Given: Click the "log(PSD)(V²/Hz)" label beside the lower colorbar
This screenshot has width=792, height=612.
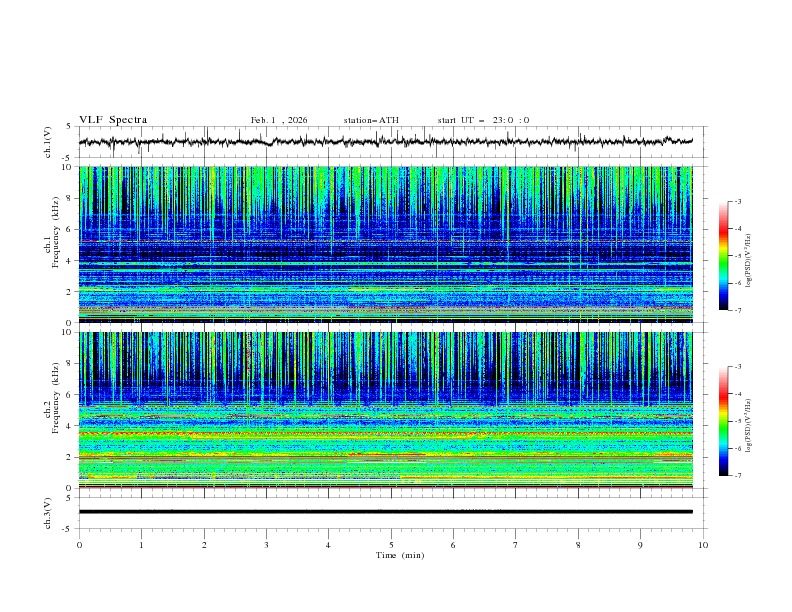Looking at the screenshot, I should click(x=749, y=425).
